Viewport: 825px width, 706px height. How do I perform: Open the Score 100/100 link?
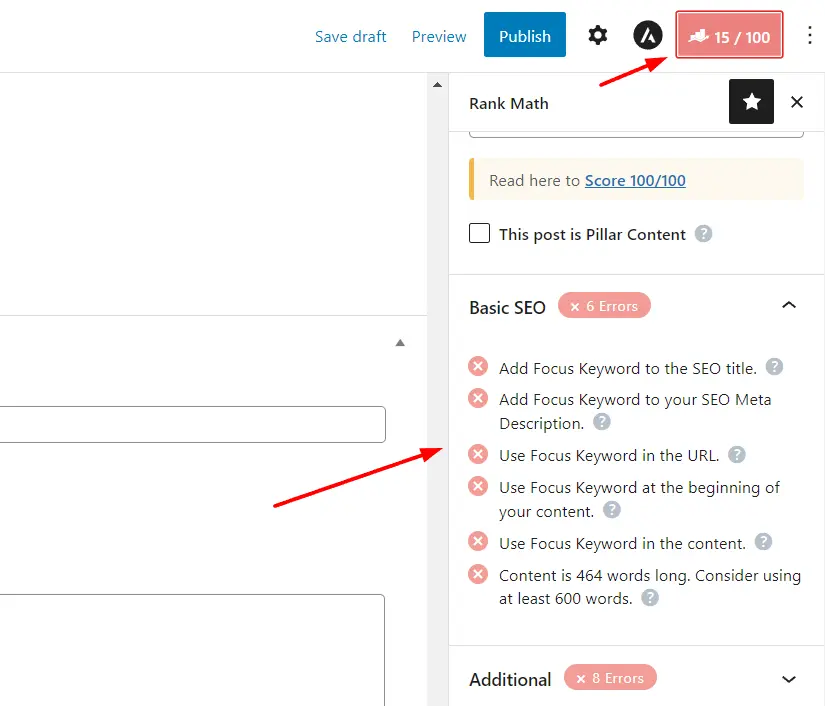[x=635, y=180]
